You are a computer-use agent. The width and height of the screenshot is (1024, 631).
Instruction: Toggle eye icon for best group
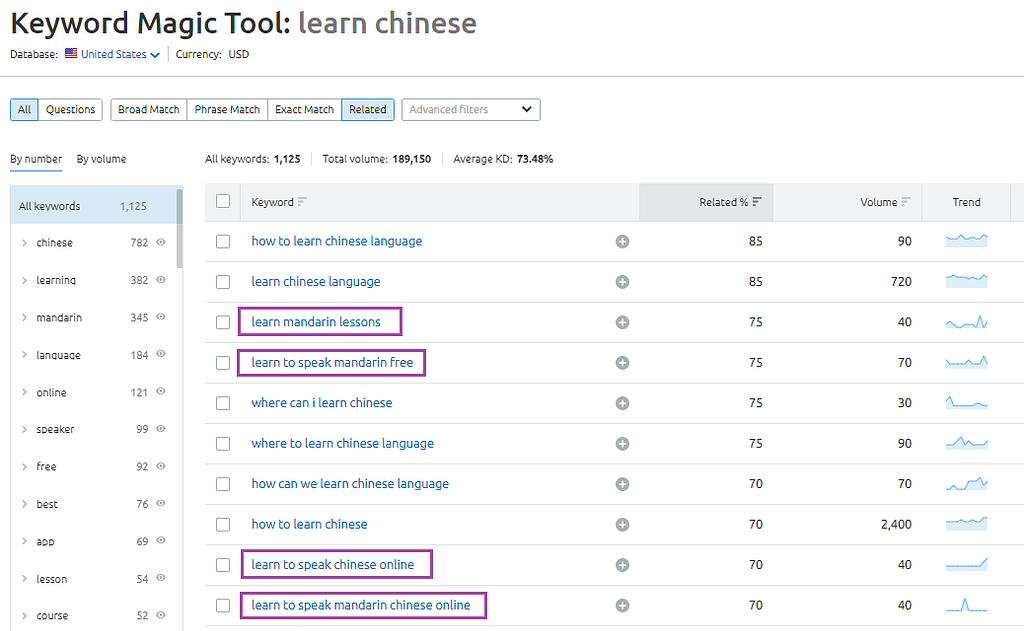161,503
